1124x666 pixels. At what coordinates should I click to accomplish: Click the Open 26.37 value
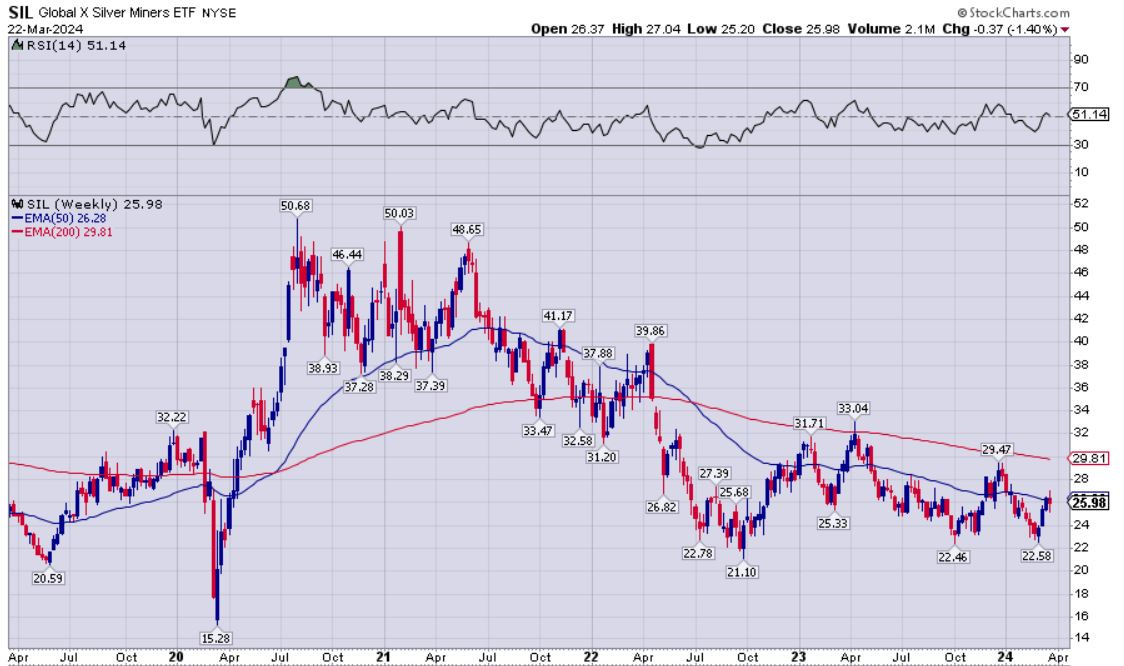click(567, 29)
